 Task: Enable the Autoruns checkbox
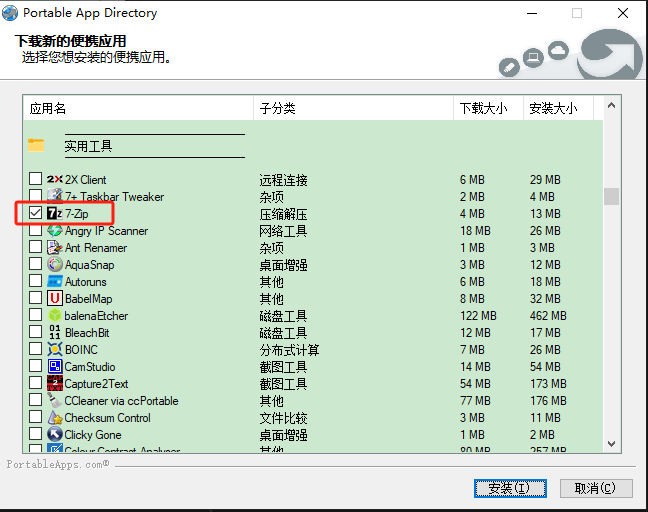36,281
